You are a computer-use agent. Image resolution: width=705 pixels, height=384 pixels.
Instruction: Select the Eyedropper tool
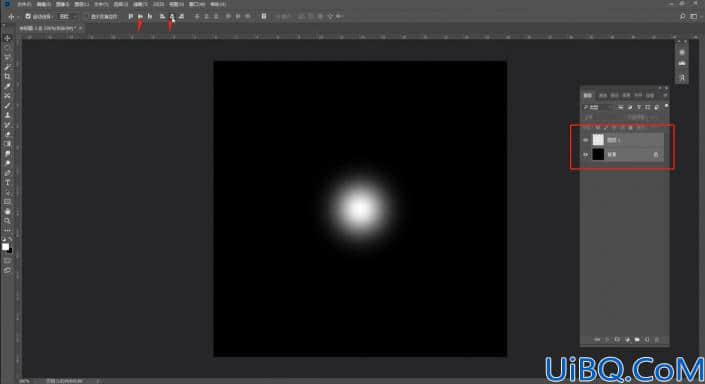coord(7,86)
